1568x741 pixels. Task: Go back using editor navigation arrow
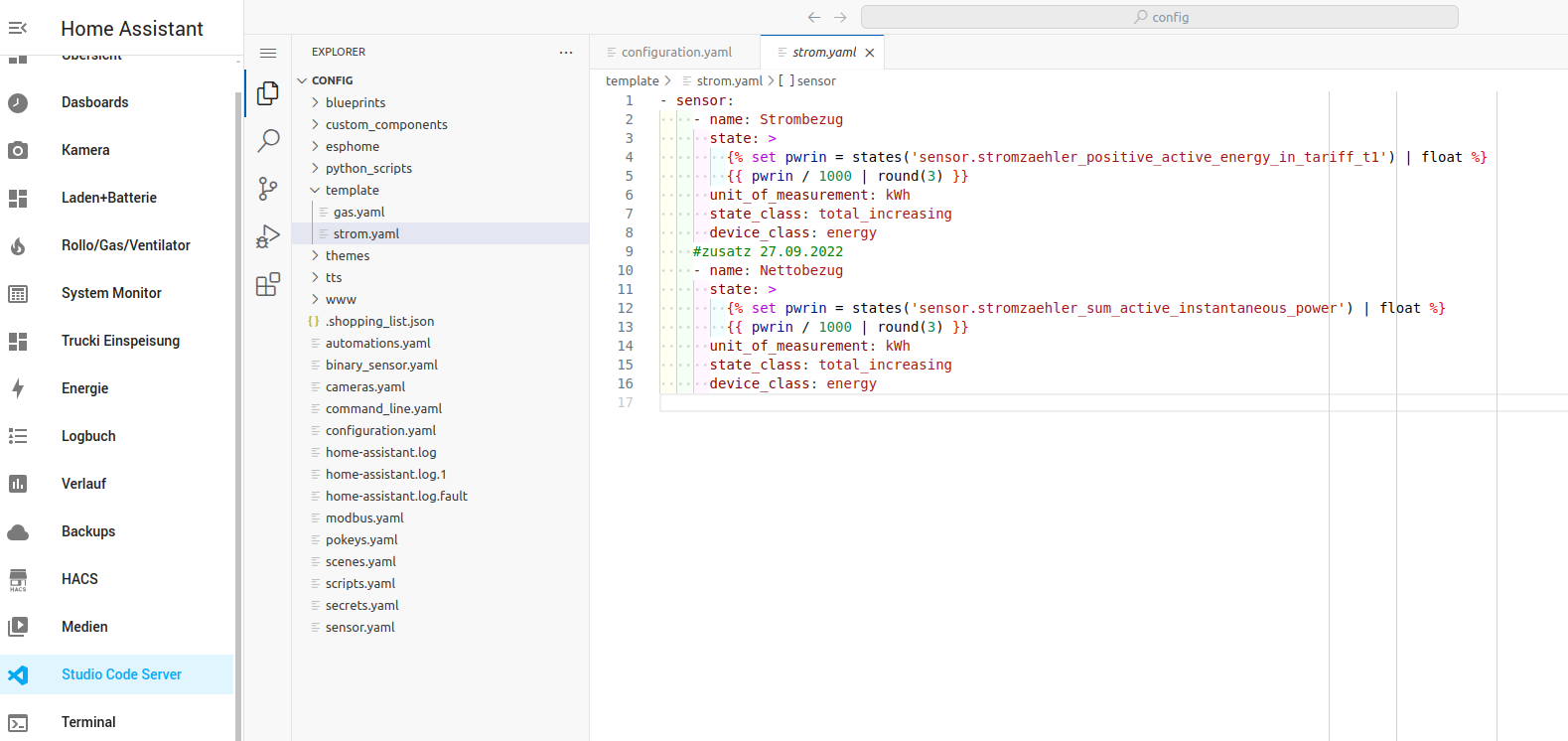point(814,17)
